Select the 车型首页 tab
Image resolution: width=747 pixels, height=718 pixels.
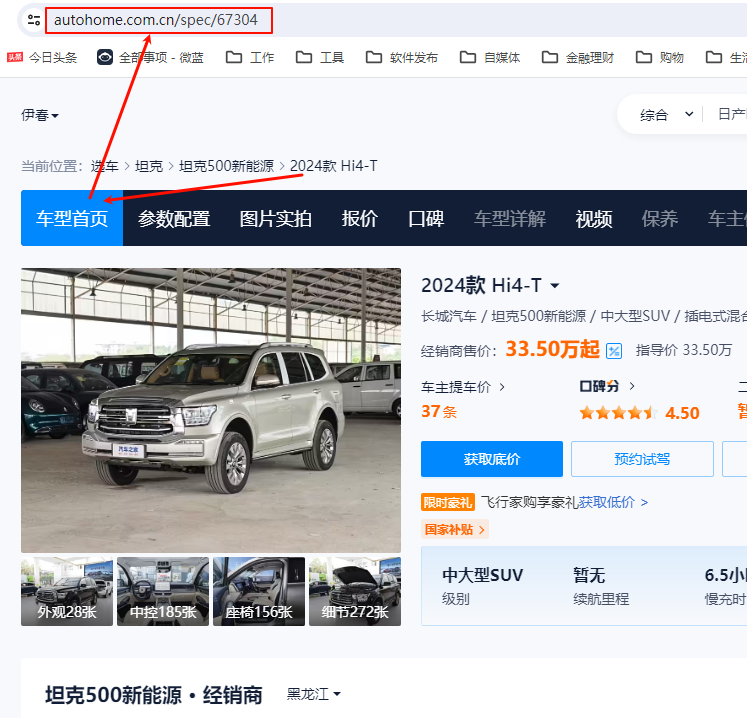(72, 218)
